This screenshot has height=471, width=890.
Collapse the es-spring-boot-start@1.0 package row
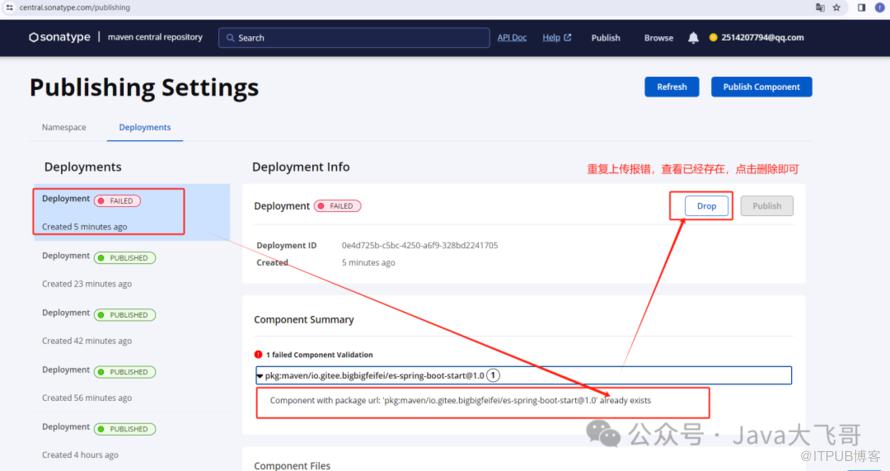[523, 375]
